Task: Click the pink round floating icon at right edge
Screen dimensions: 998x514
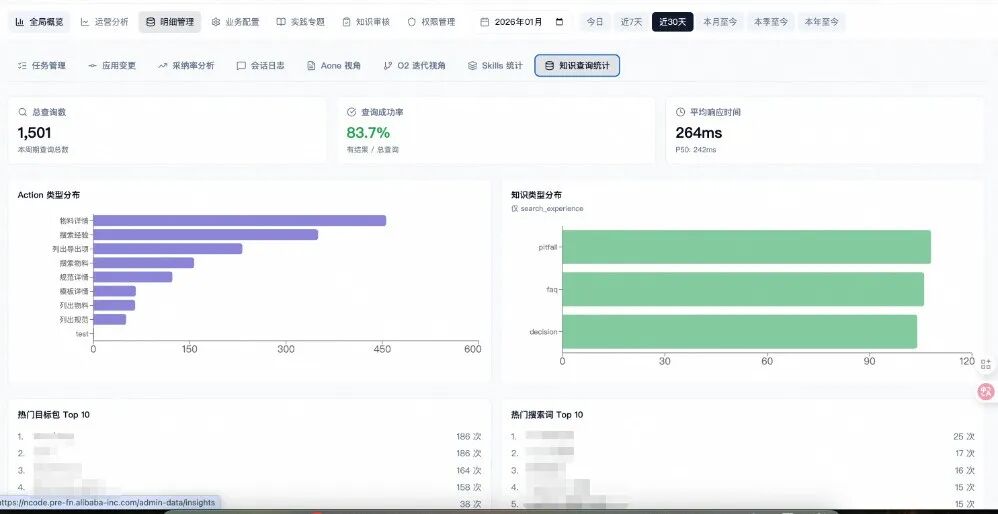Action: (987, 391)
